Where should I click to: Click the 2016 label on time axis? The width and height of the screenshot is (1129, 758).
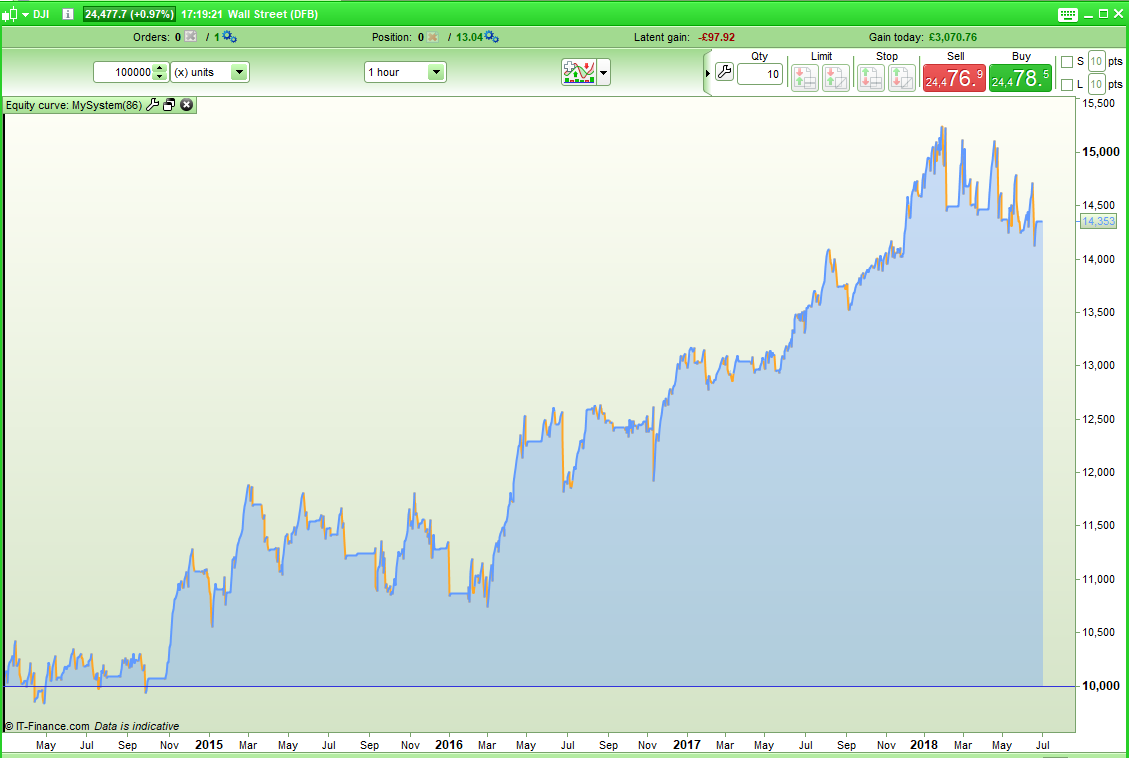point(449,744)
